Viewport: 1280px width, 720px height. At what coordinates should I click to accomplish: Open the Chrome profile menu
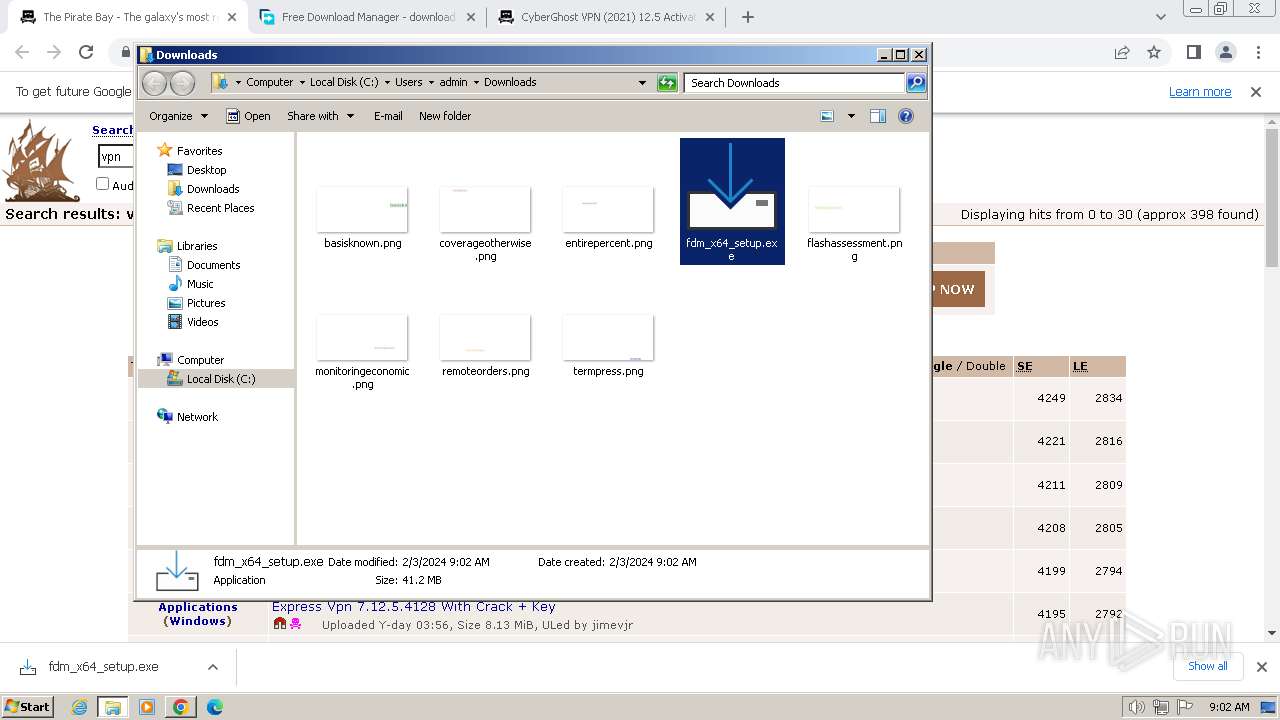(1225, 52)
